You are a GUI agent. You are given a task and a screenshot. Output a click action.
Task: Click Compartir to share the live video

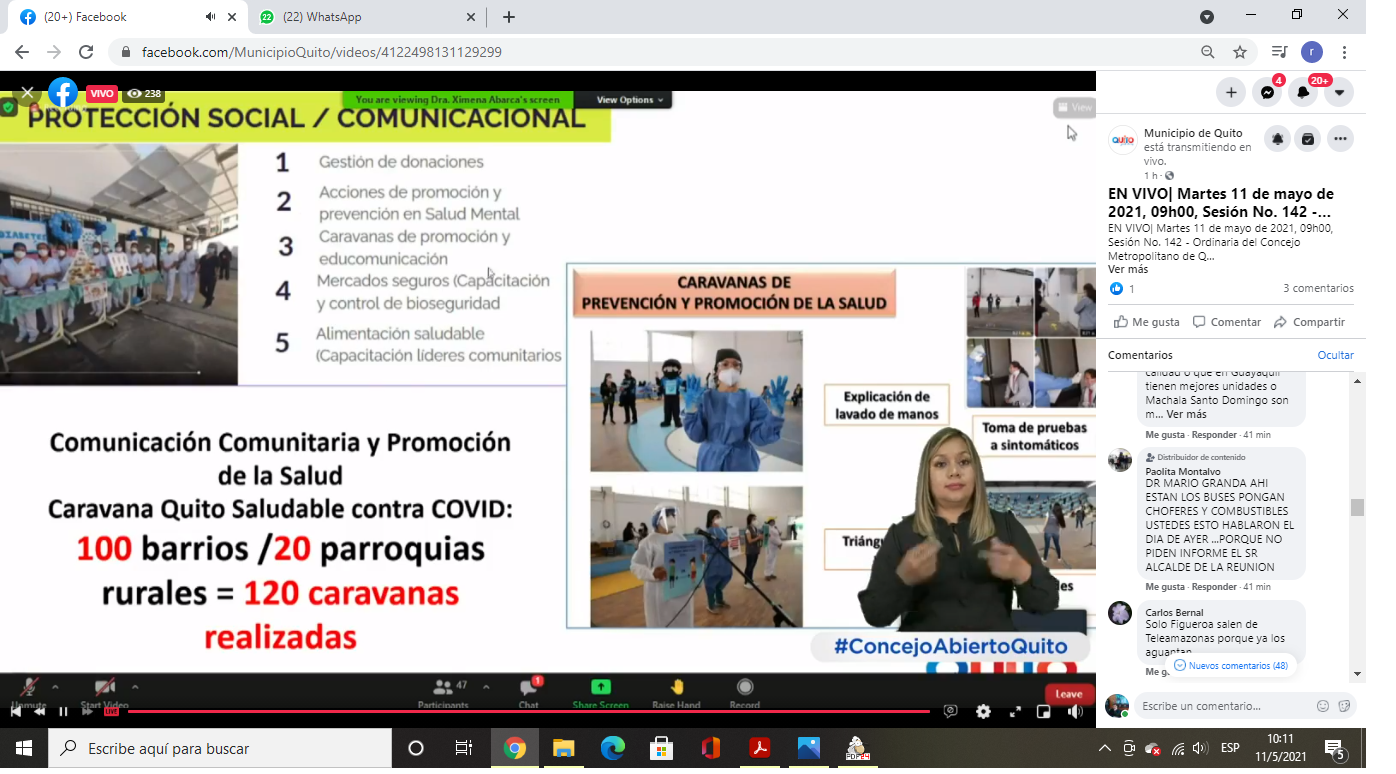pos(1309,322)
